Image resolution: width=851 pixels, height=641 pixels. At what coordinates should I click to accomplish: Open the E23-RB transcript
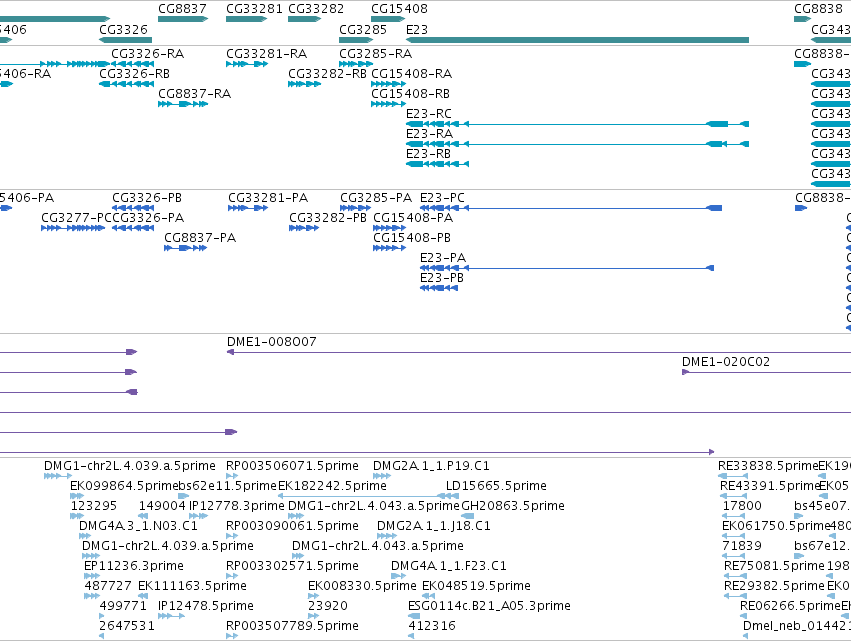point(437,164)
